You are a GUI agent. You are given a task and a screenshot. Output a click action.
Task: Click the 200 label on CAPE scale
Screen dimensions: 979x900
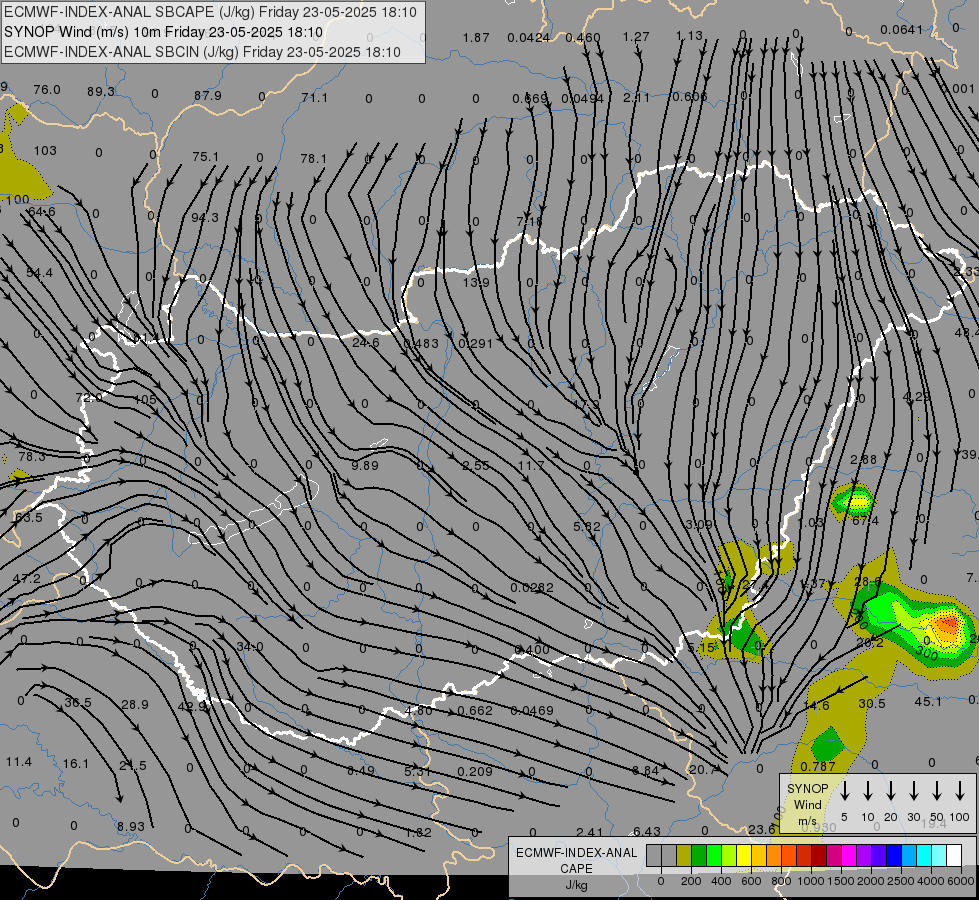tap(691, 881)
